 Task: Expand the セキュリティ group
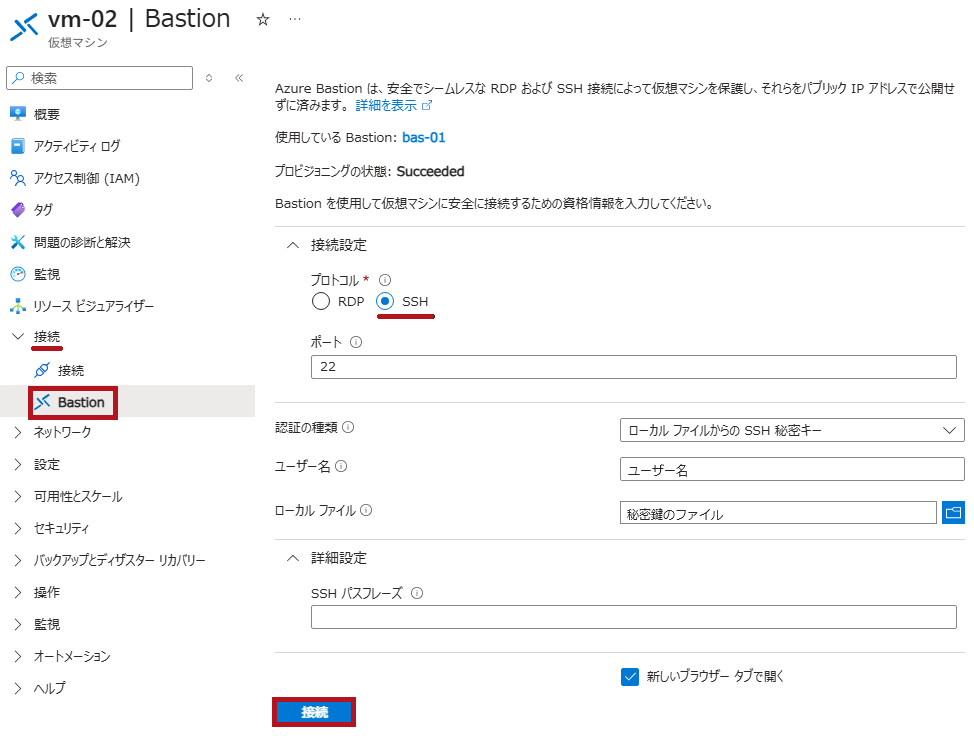coord(18,528)
